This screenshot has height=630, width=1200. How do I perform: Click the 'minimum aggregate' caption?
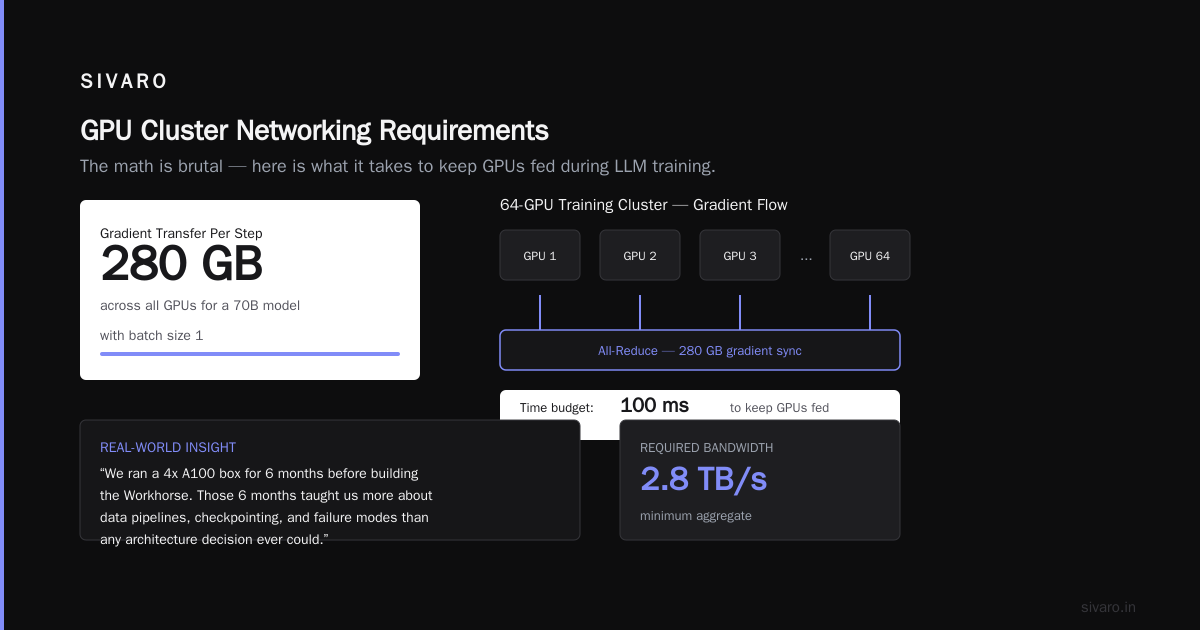pos(696,516)
